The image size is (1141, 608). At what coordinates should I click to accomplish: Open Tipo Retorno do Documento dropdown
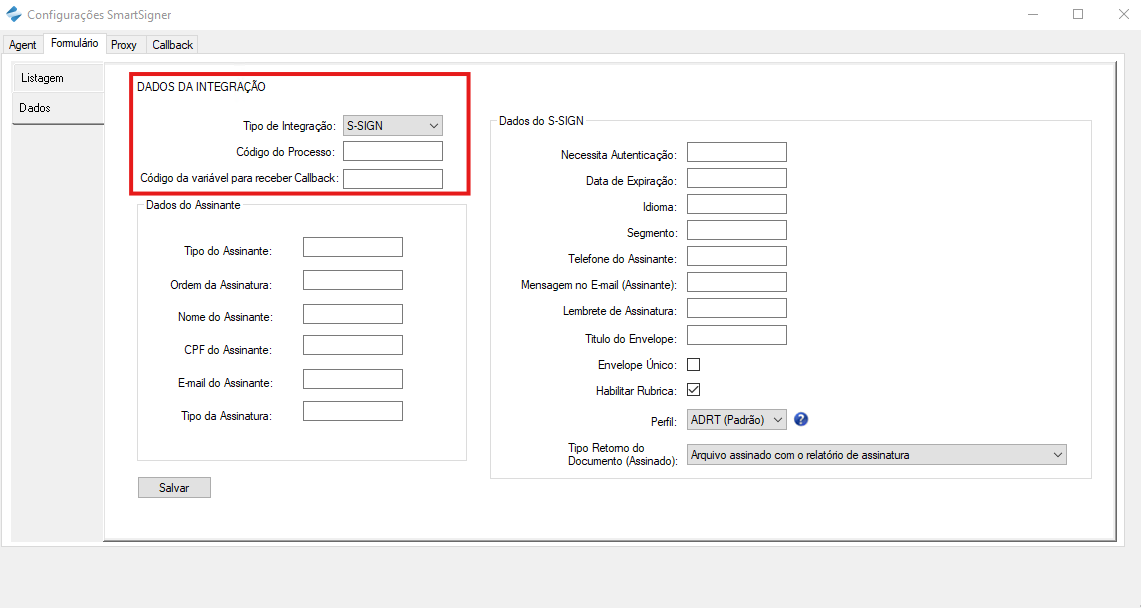point(877,455)
